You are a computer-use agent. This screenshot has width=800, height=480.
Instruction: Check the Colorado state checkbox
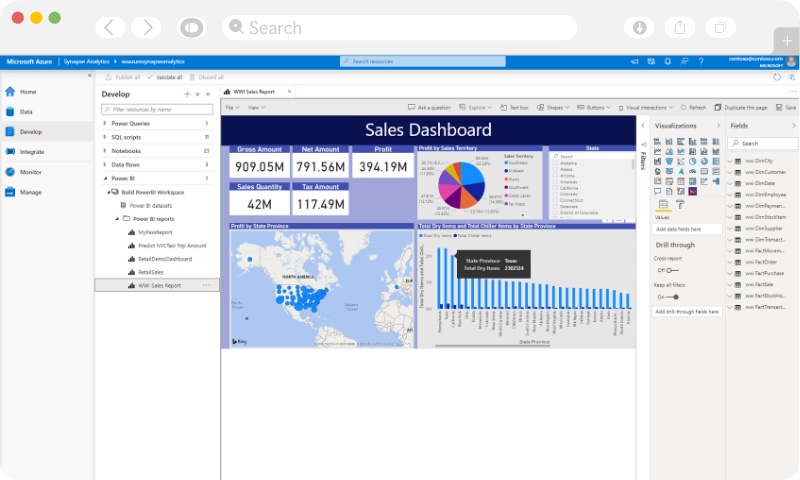[555, 194]
